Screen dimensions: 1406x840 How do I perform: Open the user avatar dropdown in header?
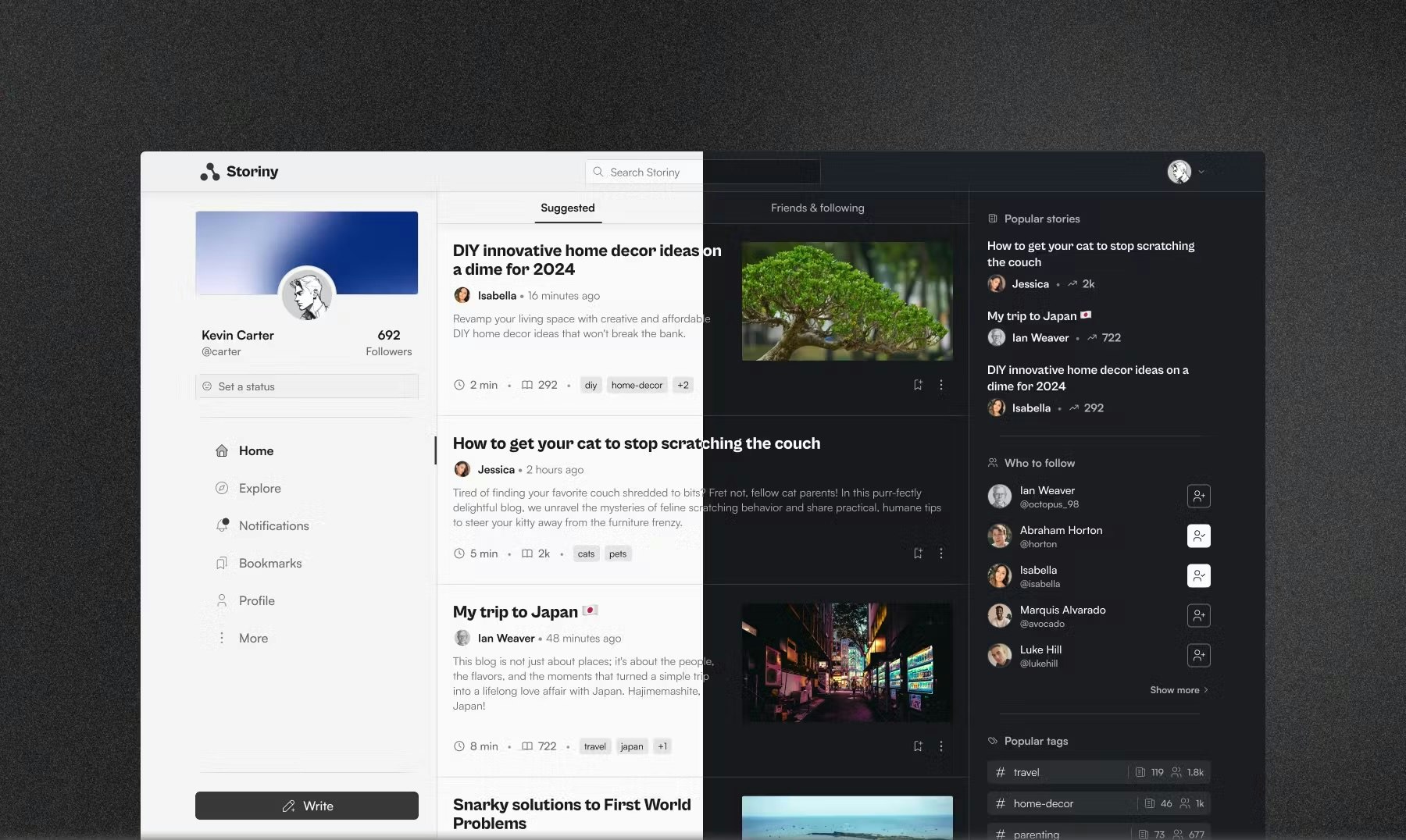click(1186, 172)
